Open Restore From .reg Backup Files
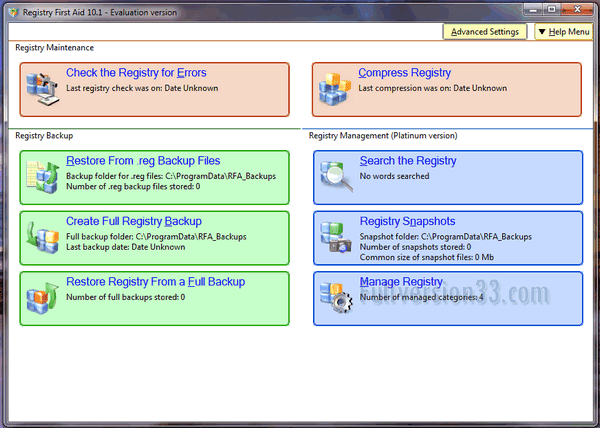This screenshot has width=600, height=428. (x=143, y=161)
